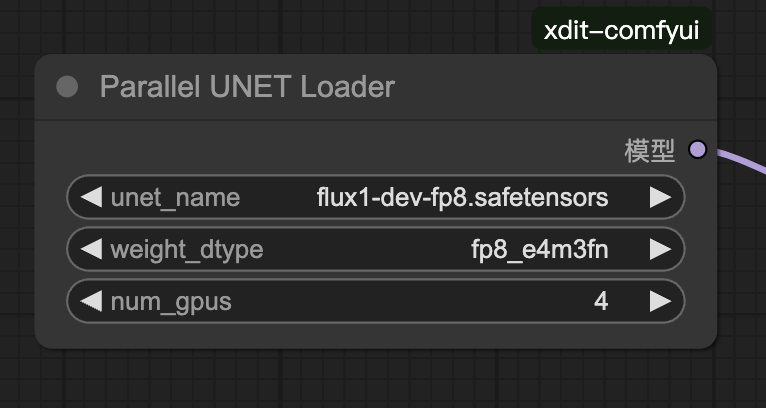Select the Parallel UNET Loader title
This screenshot has width=766, height=408.
coord(247,87)
